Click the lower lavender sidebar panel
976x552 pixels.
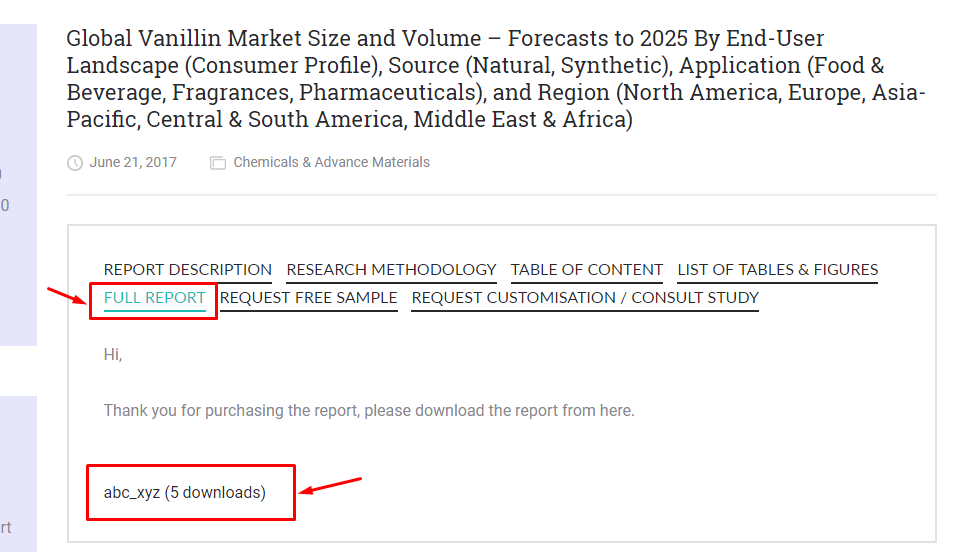[18, 474]
